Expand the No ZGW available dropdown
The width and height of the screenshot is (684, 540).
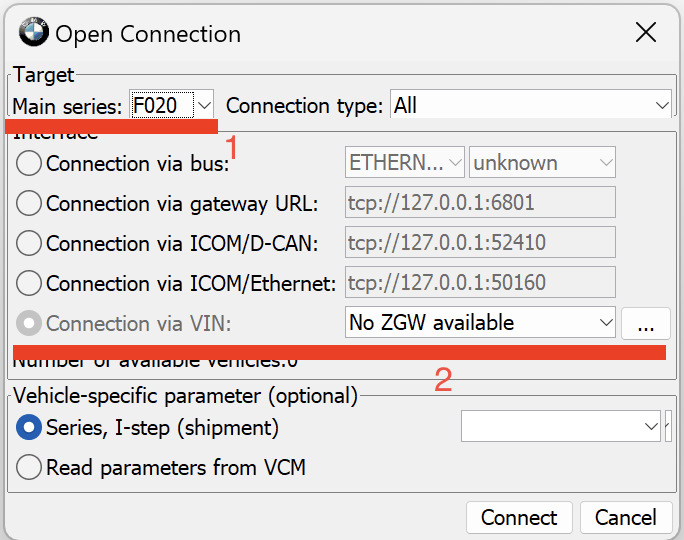click(x=480, y=322)
